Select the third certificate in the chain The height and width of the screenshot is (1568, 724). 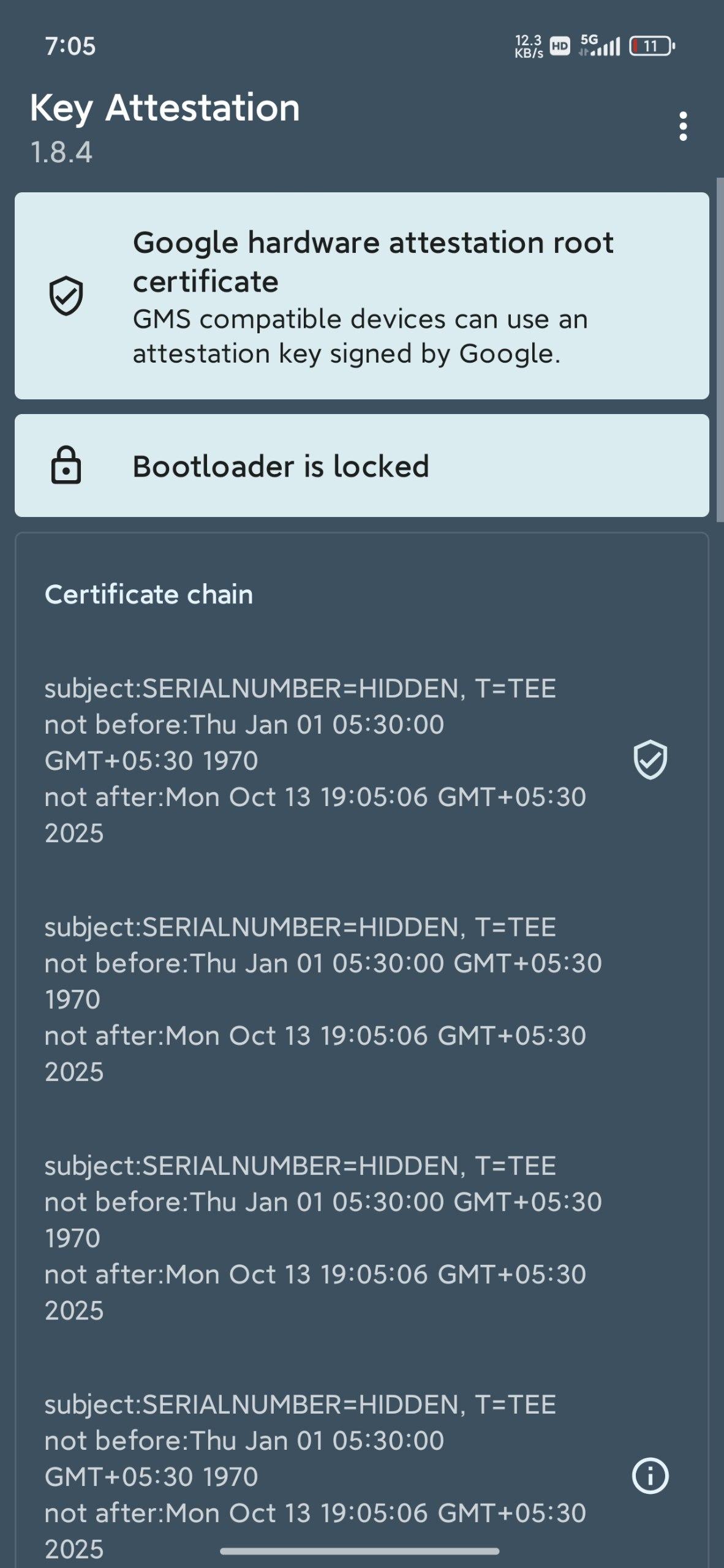[322, 1238]
